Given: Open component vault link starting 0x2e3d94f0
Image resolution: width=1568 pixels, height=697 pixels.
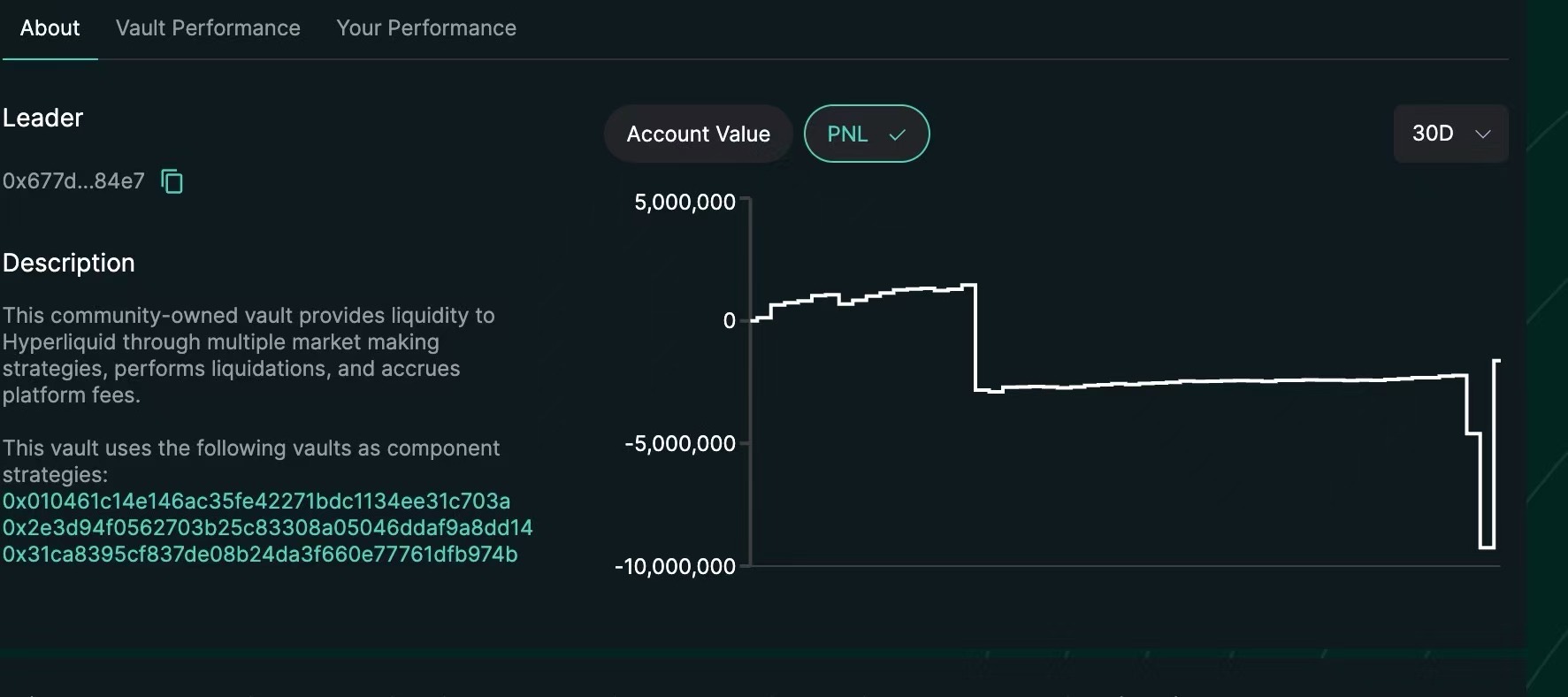Looking at the screenshot, I should pos(267,528).
